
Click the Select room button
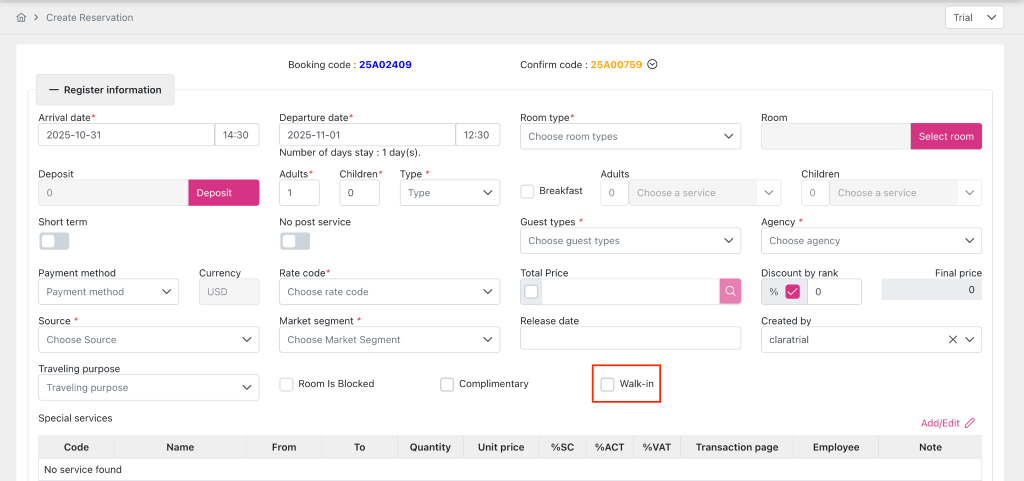click(945, 137)
